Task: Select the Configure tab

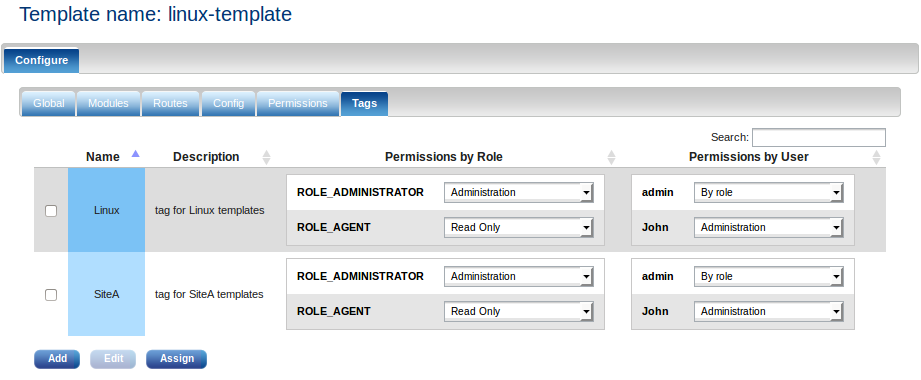Action: coord(42,60)
